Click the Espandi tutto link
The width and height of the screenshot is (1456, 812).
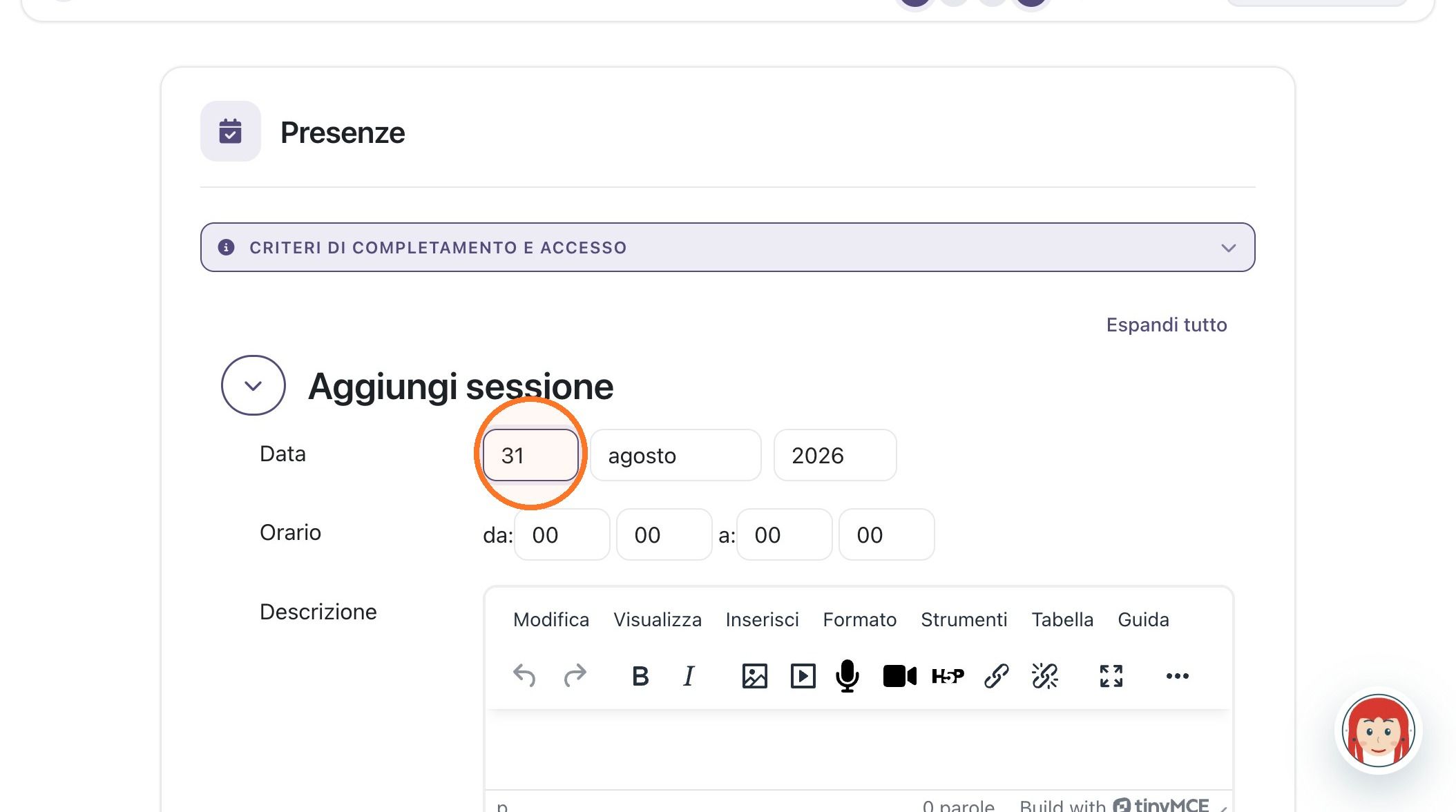tap(1167, 325)
